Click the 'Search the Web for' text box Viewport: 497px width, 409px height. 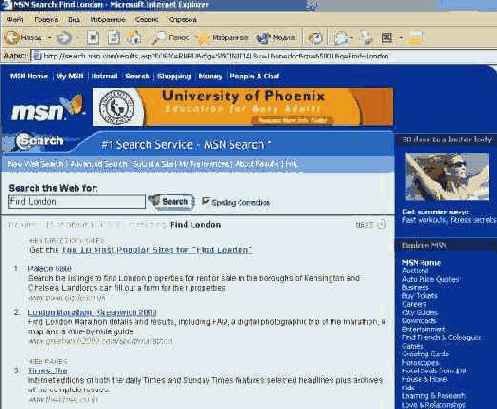tap(77, 202)
